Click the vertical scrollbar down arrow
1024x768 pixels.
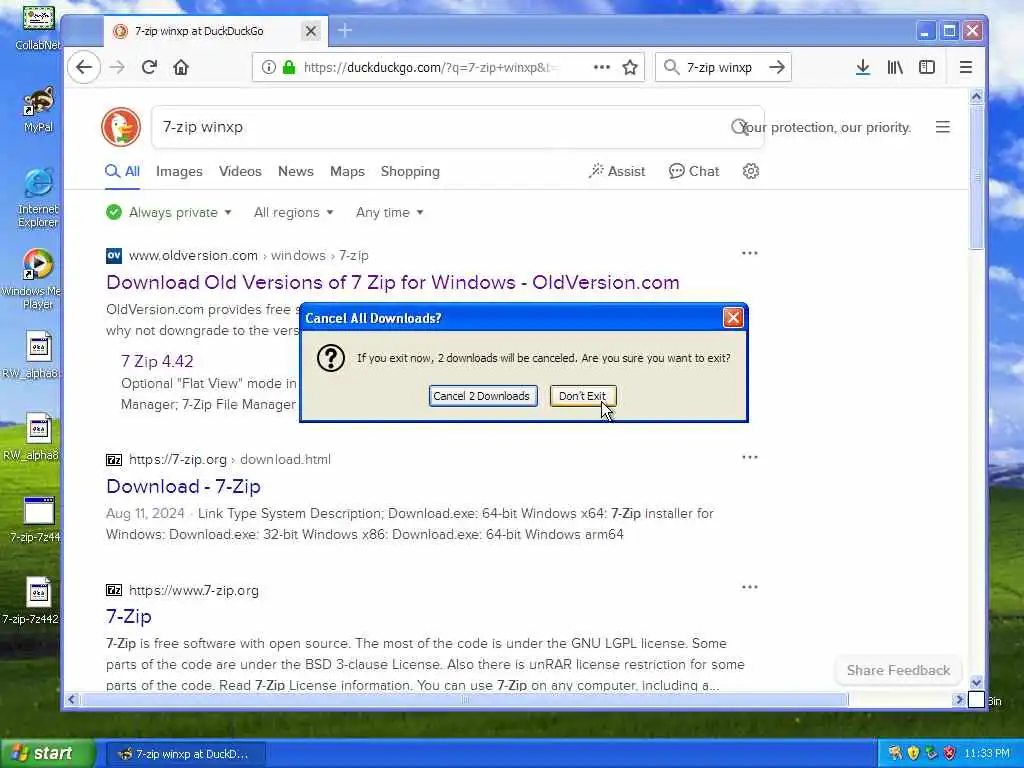pyautogui.click(x=976, y=682)
